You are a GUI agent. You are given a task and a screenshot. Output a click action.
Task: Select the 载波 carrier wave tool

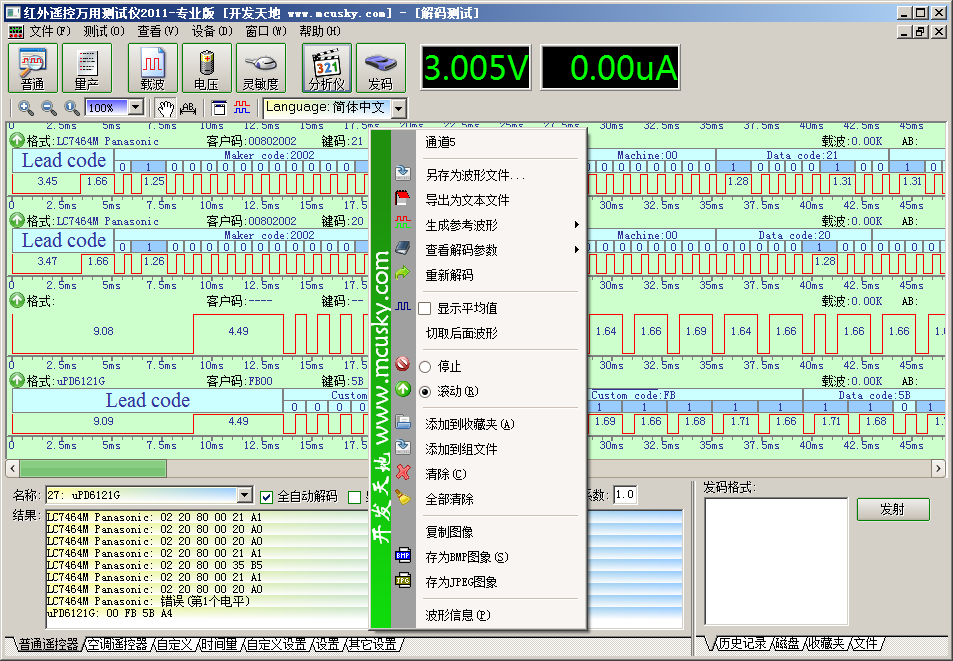pos(152,68)
